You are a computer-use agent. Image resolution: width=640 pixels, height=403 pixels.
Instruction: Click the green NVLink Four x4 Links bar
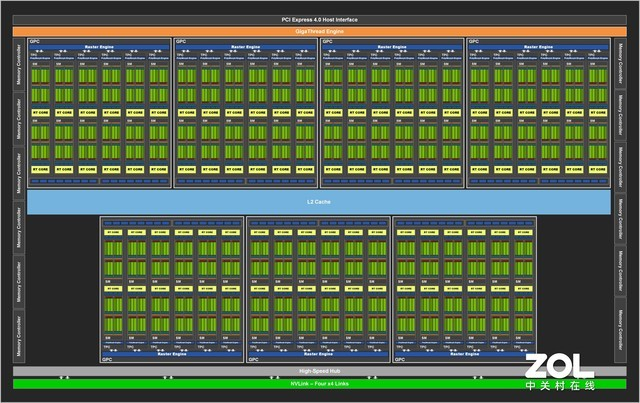pyautogui.click(x=319, y=383)
